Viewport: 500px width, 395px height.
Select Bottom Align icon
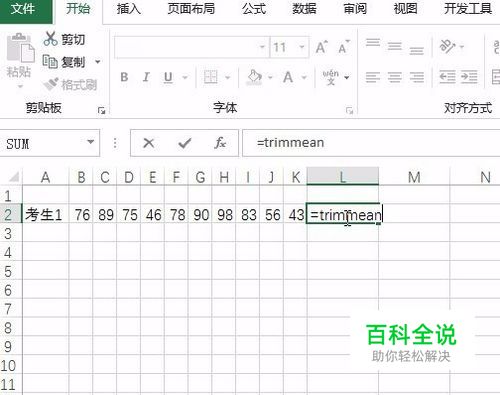(417, 50)
